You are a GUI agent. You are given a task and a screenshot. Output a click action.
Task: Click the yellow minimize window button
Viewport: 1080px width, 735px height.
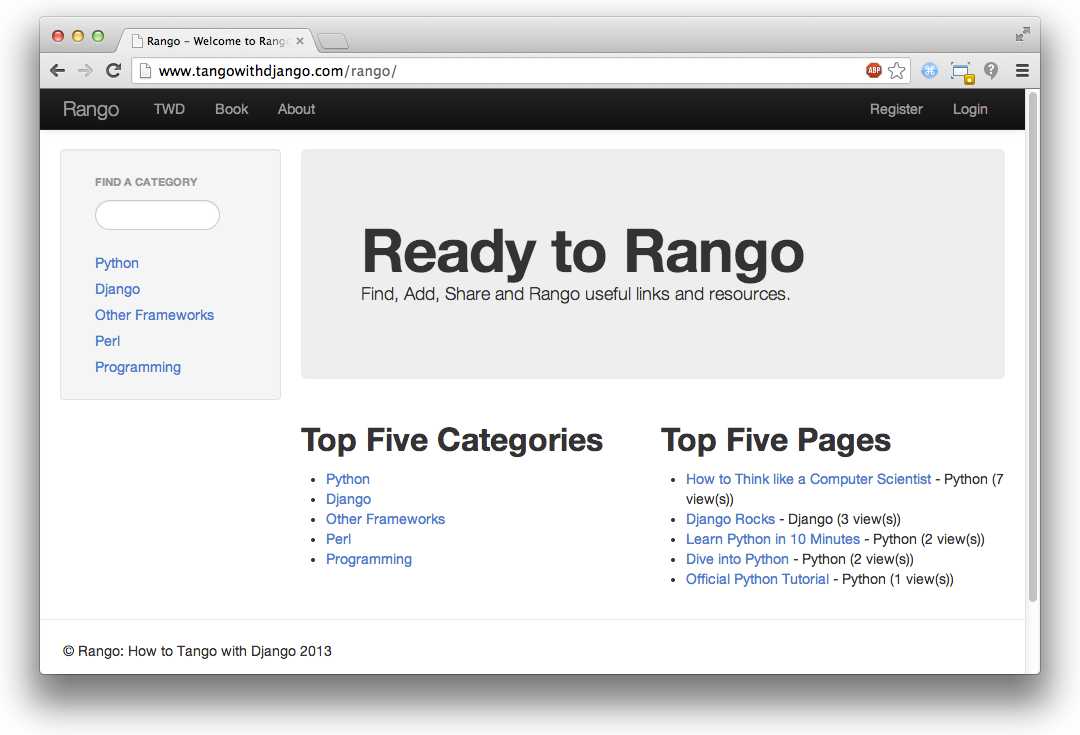[x=78, y=36]
